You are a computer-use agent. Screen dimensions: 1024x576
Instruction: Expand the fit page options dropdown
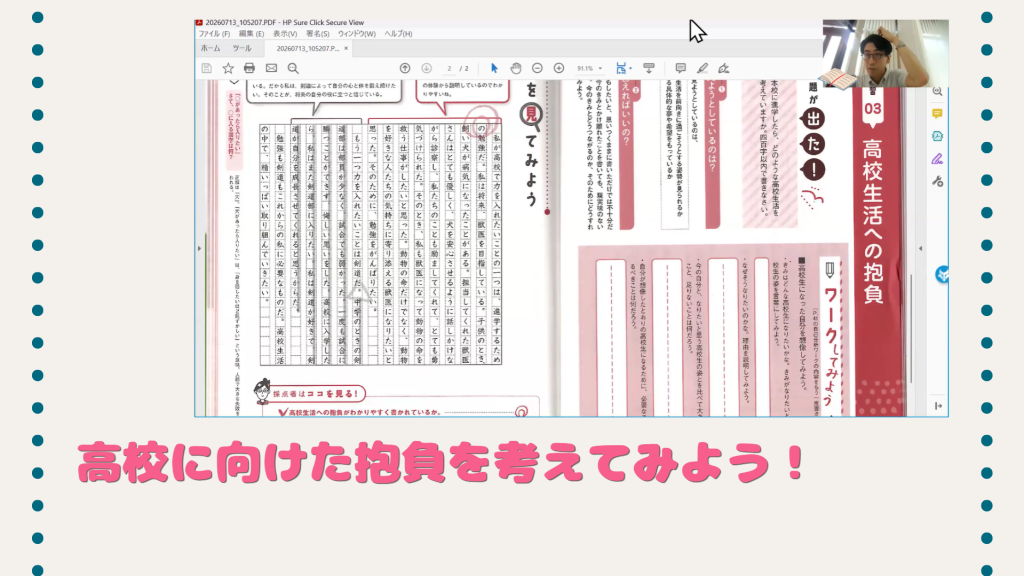pos(630,68)
